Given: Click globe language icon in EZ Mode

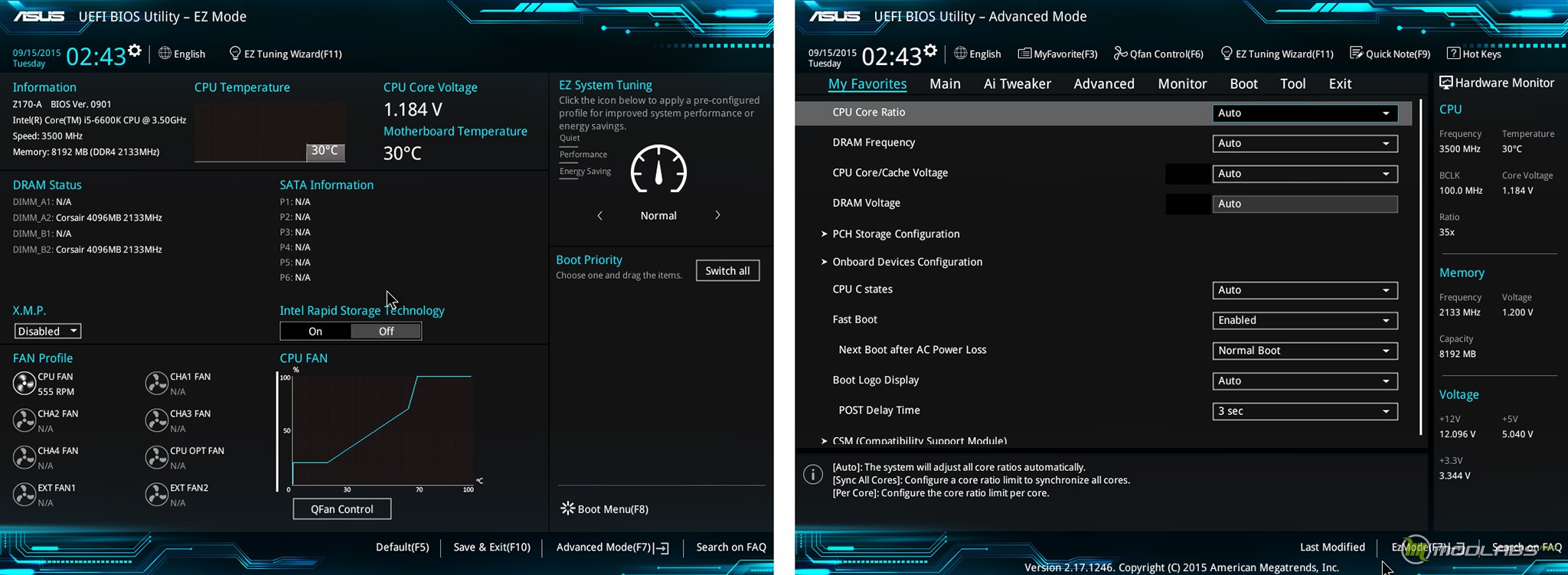Looking at the screenshot, I should [165, 53].
